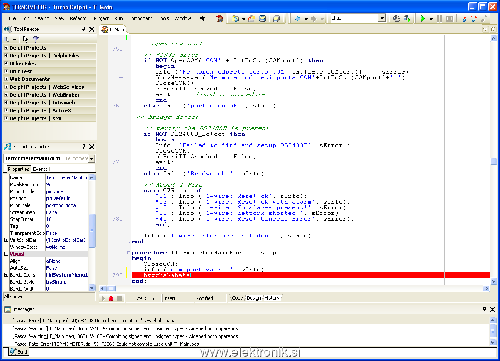Expand Delphi Projects | ActiveX category
This screenshot has width=500, height=361.
(6, 110)
